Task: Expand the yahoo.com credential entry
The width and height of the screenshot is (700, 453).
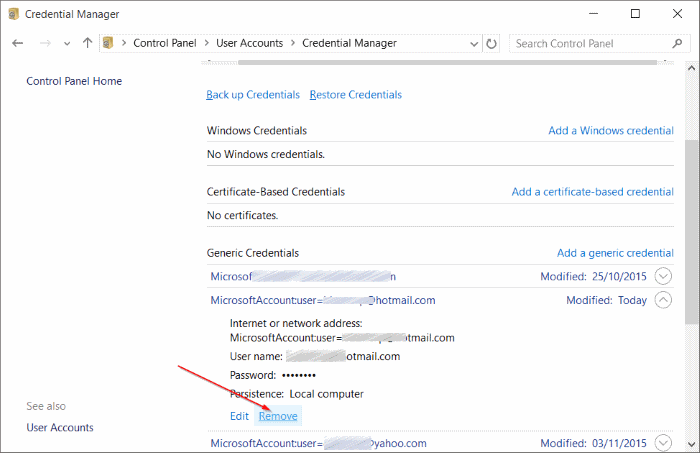Action: coord(663,443)
